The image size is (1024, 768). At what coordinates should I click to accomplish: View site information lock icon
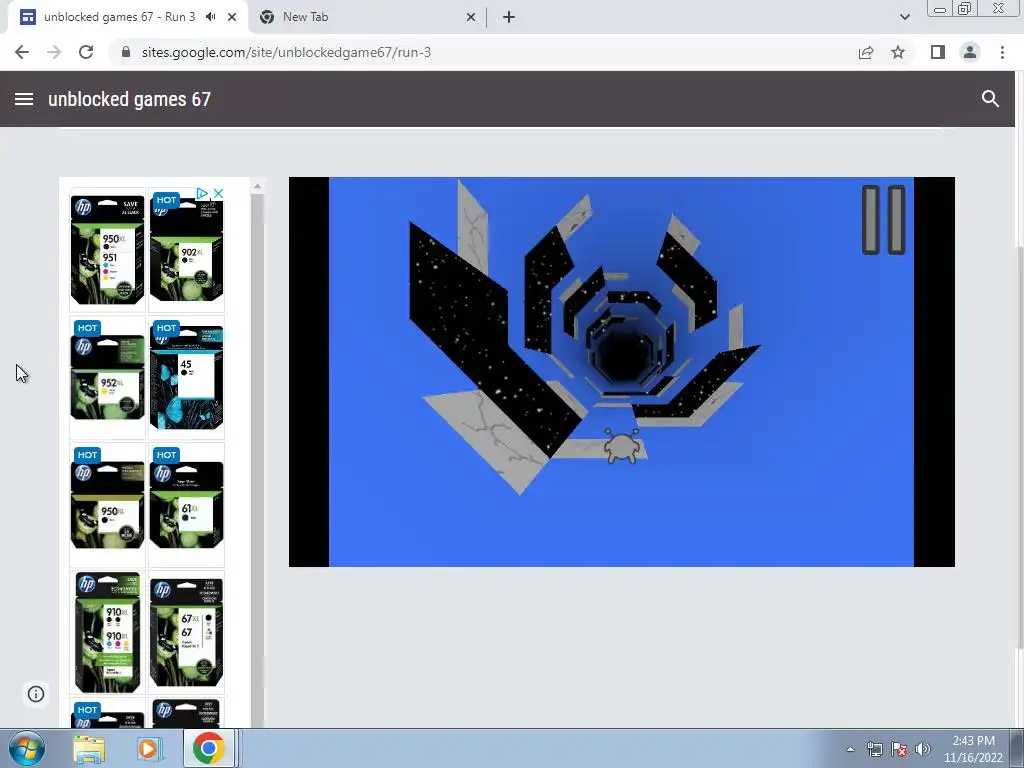[125, 52]
